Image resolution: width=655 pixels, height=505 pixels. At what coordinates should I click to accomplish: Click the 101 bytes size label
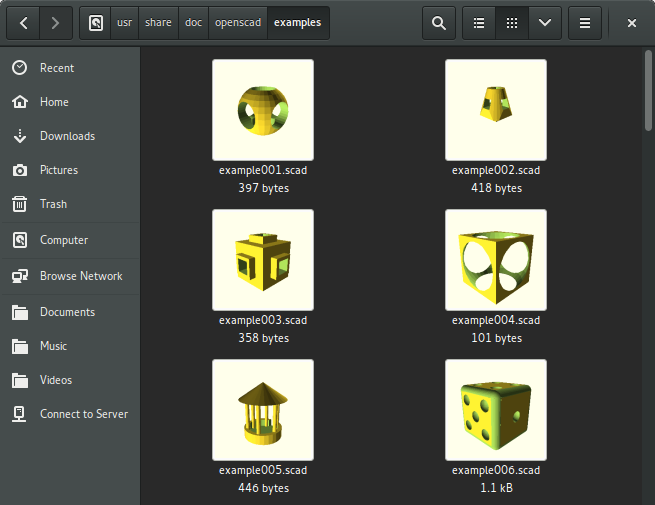tap(497, 338)
